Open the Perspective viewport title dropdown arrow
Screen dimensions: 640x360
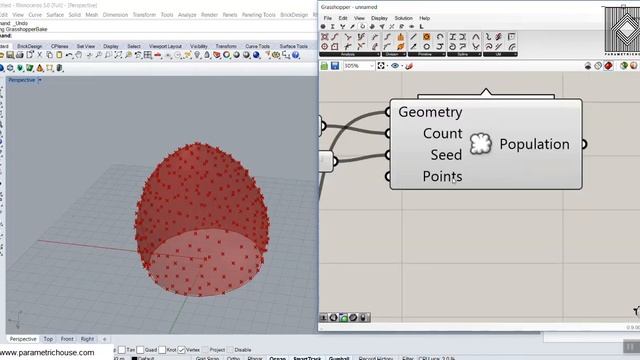point(40,80)
